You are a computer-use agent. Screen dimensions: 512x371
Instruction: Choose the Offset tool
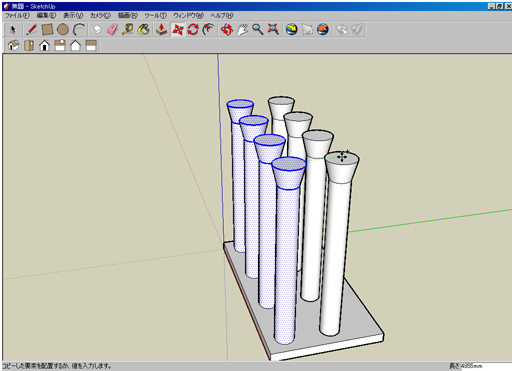point(209,30)
